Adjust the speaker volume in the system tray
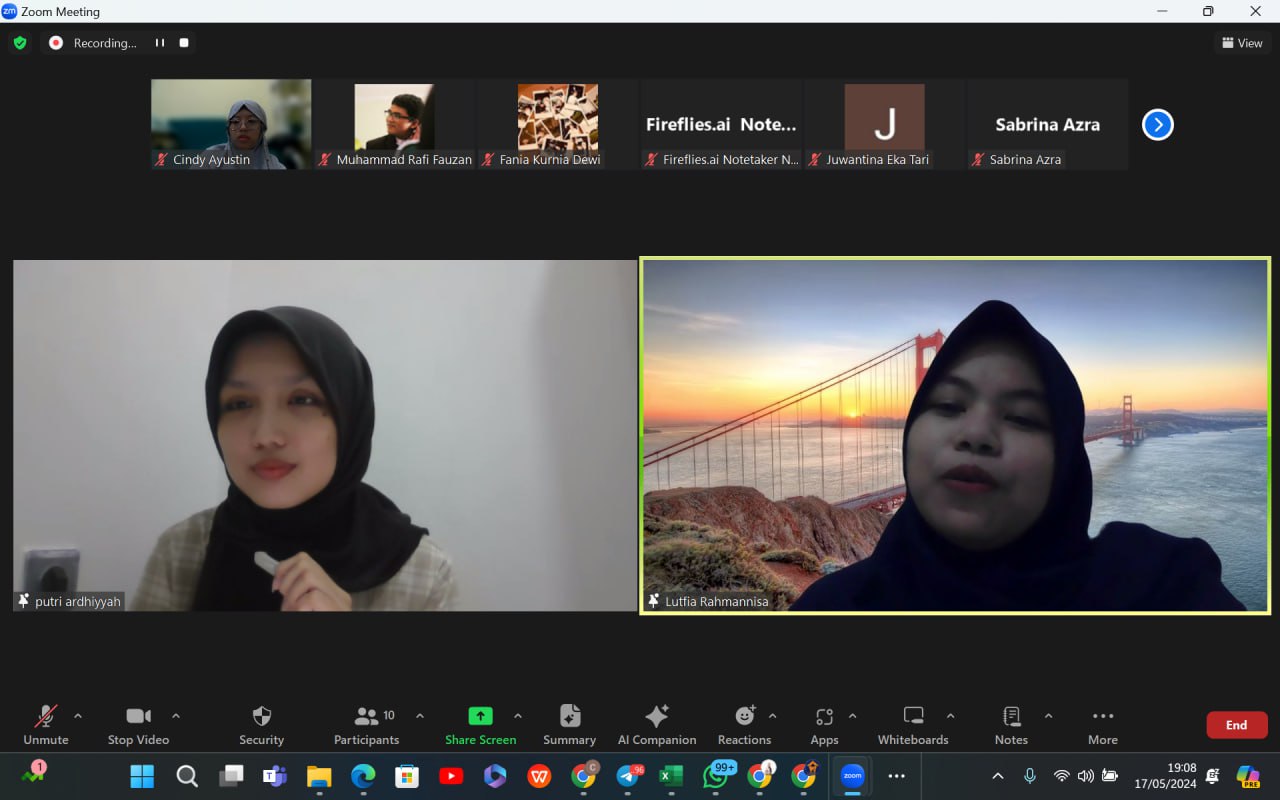The width and height of the screenshot is (1280, 800). pyautogui.click(x=1086, y=775)
